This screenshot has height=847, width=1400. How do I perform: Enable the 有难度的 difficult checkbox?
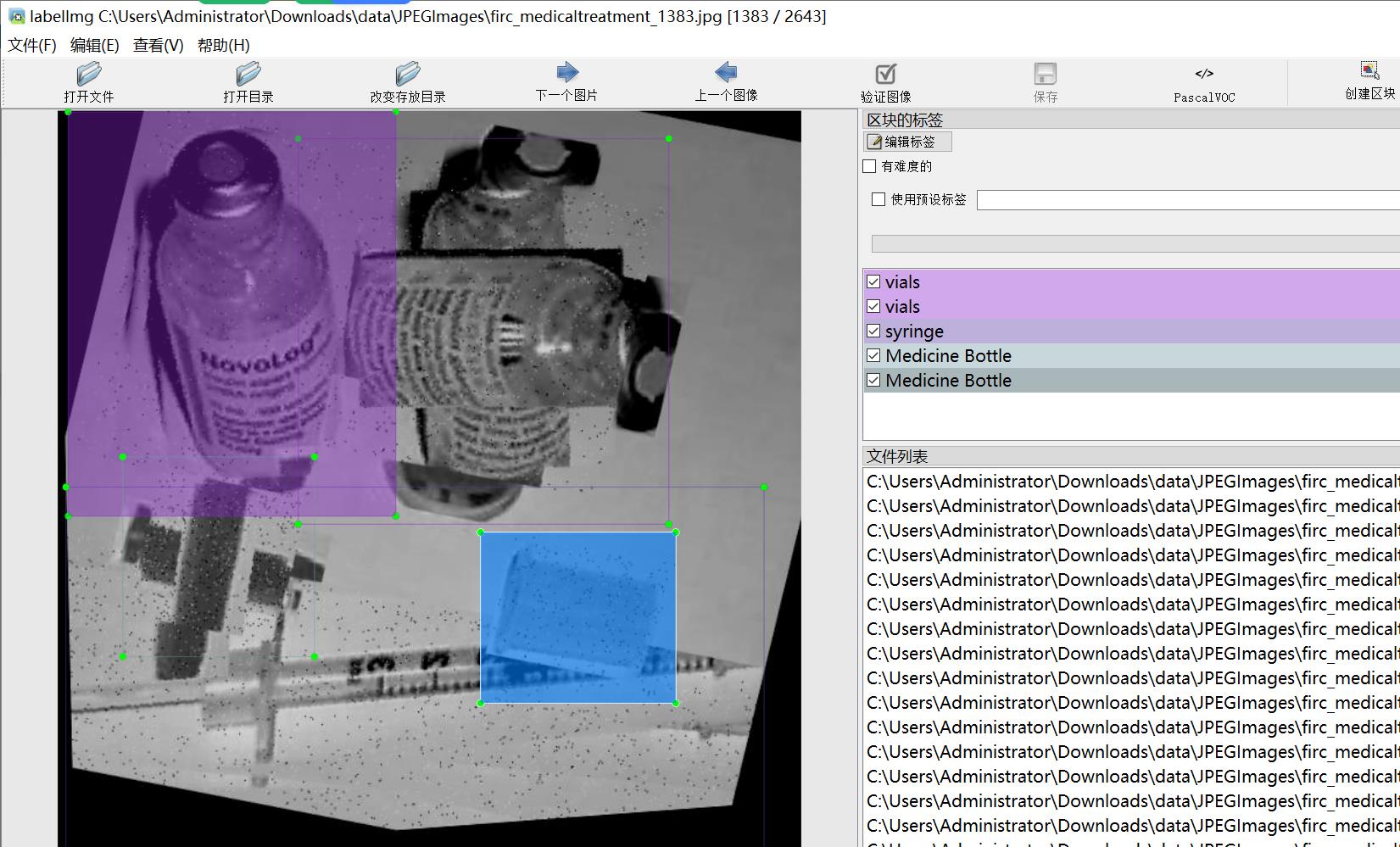pyautogui.click(x=869, y=166)
